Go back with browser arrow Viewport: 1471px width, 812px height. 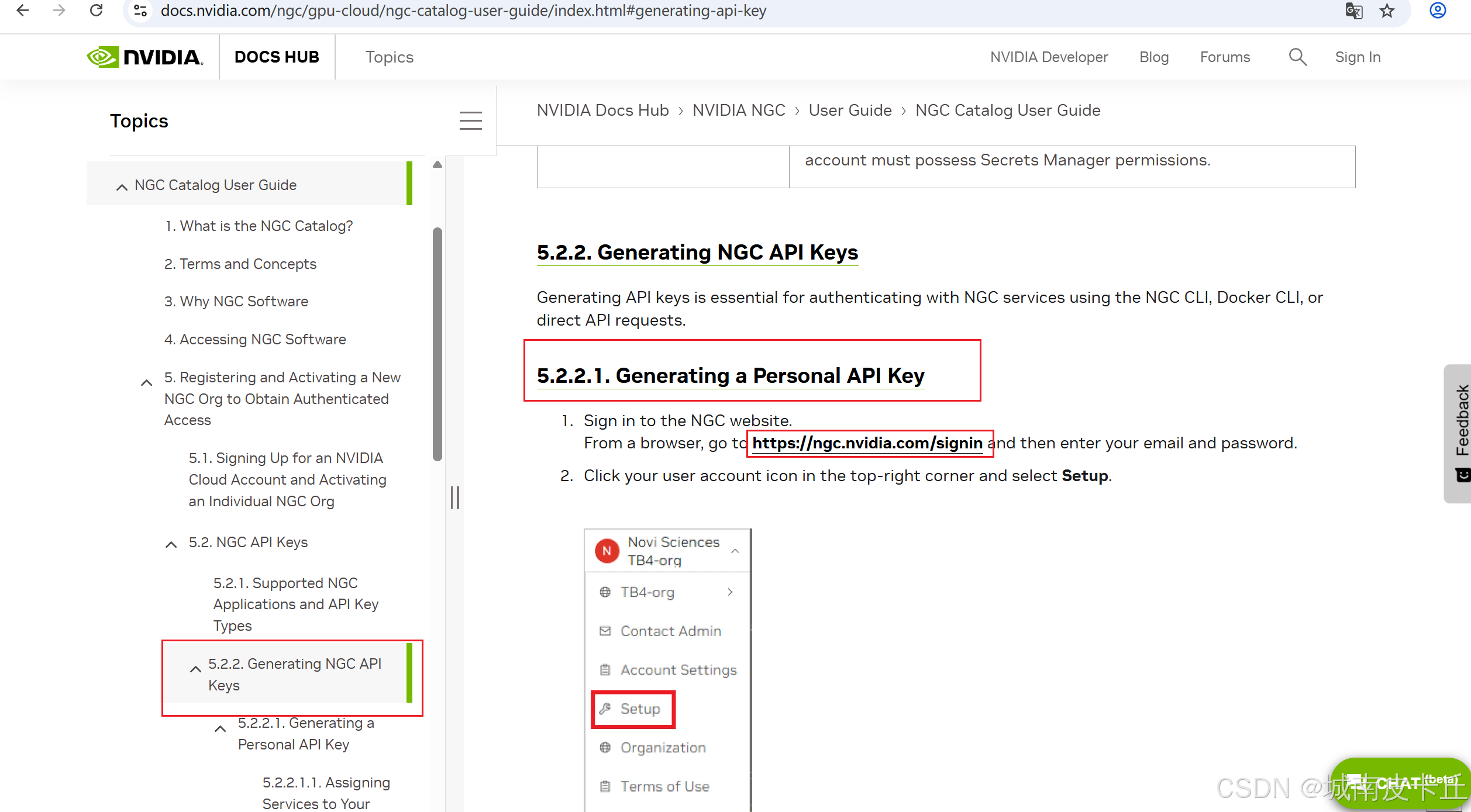point(23,11)
